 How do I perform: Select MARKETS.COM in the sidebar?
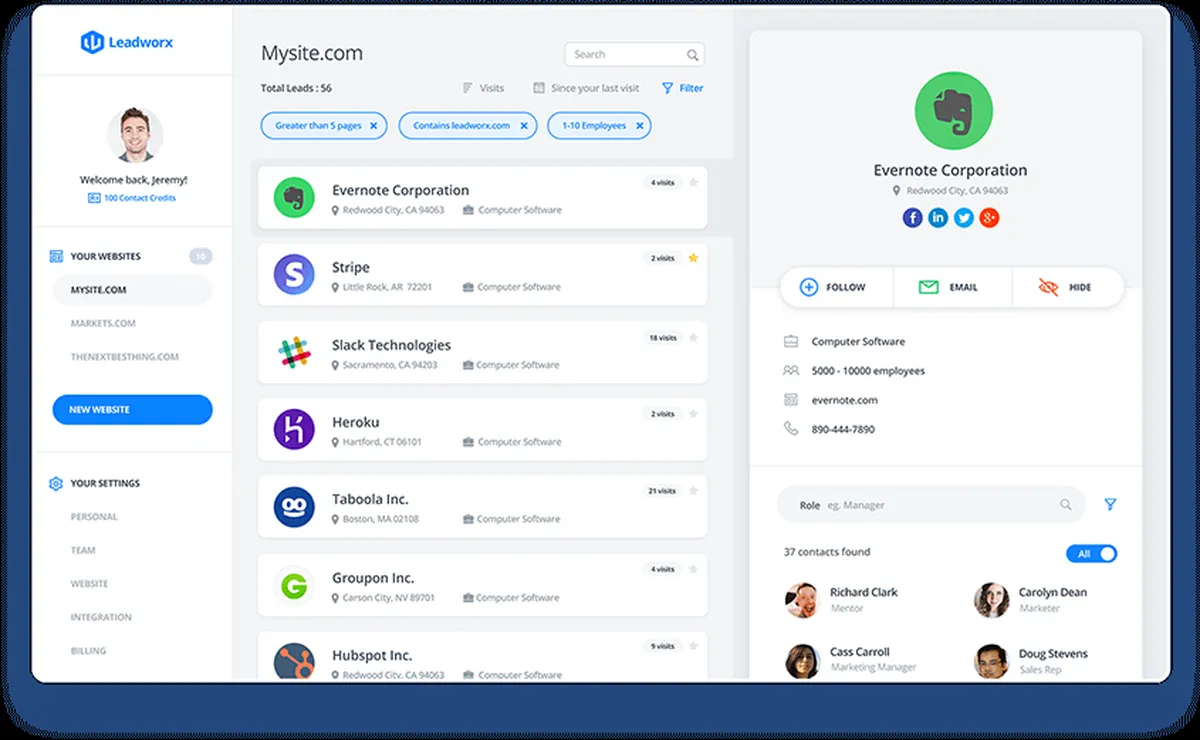pos(103,324)
